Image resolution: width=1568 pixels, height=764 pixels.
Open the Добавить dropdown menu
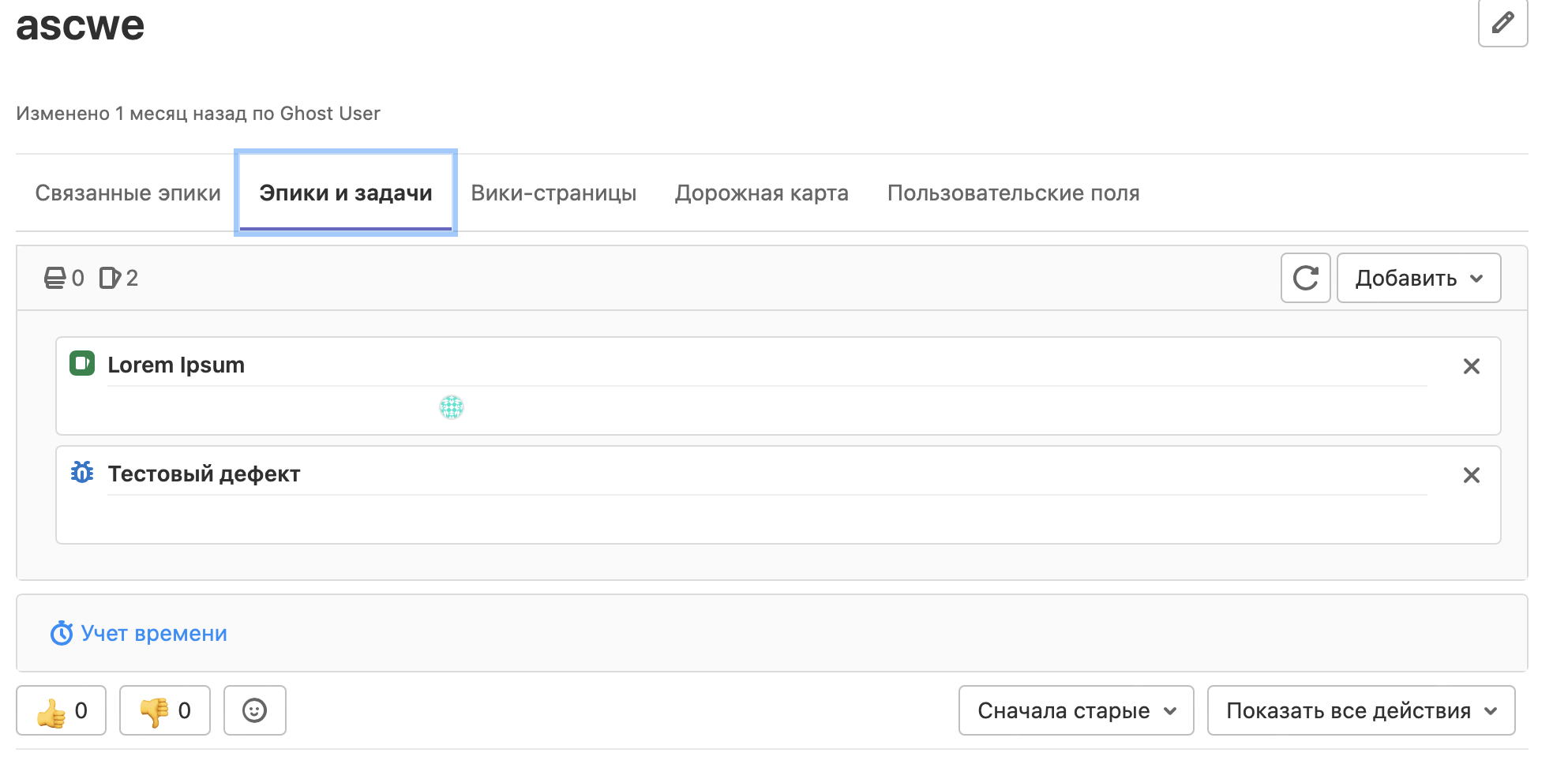point(1417,278)
